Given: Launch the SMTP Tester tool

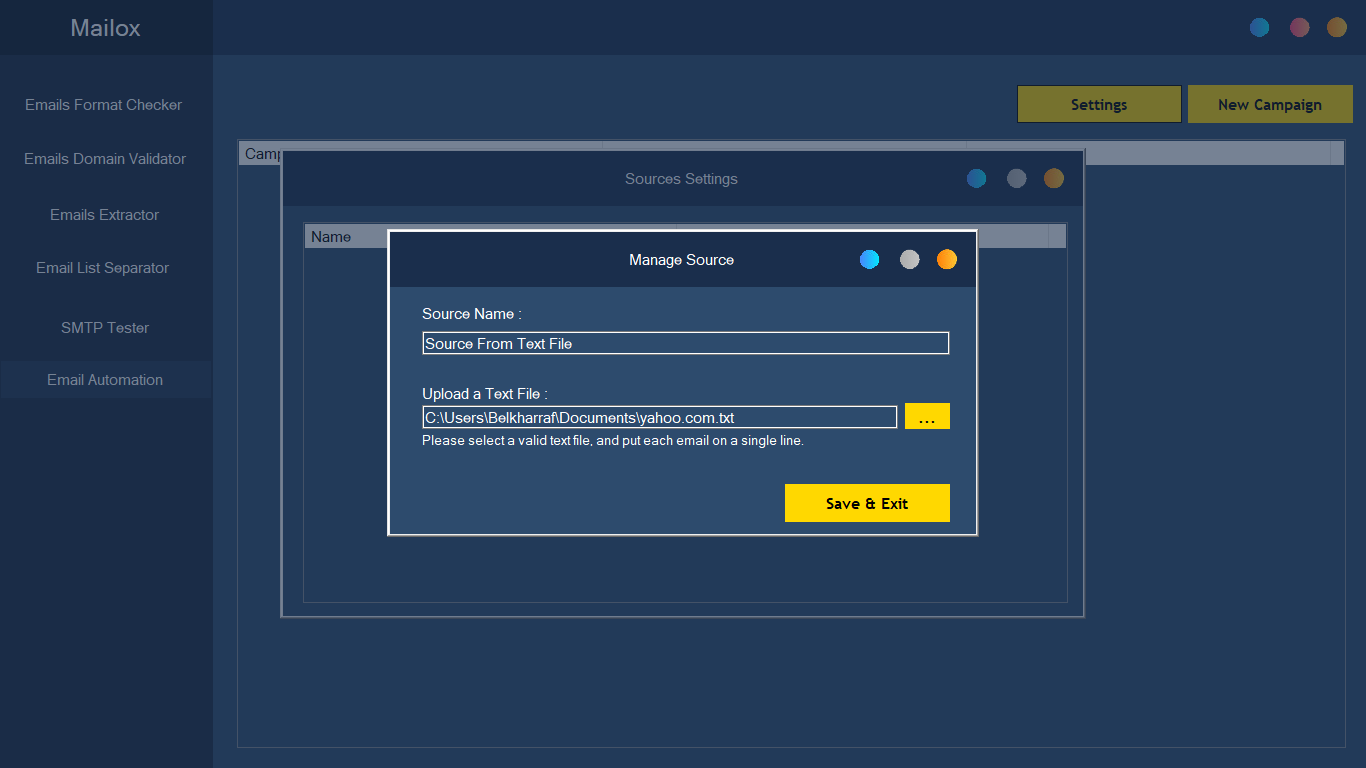Looking at the screenshot, I should tap(105, 327).
